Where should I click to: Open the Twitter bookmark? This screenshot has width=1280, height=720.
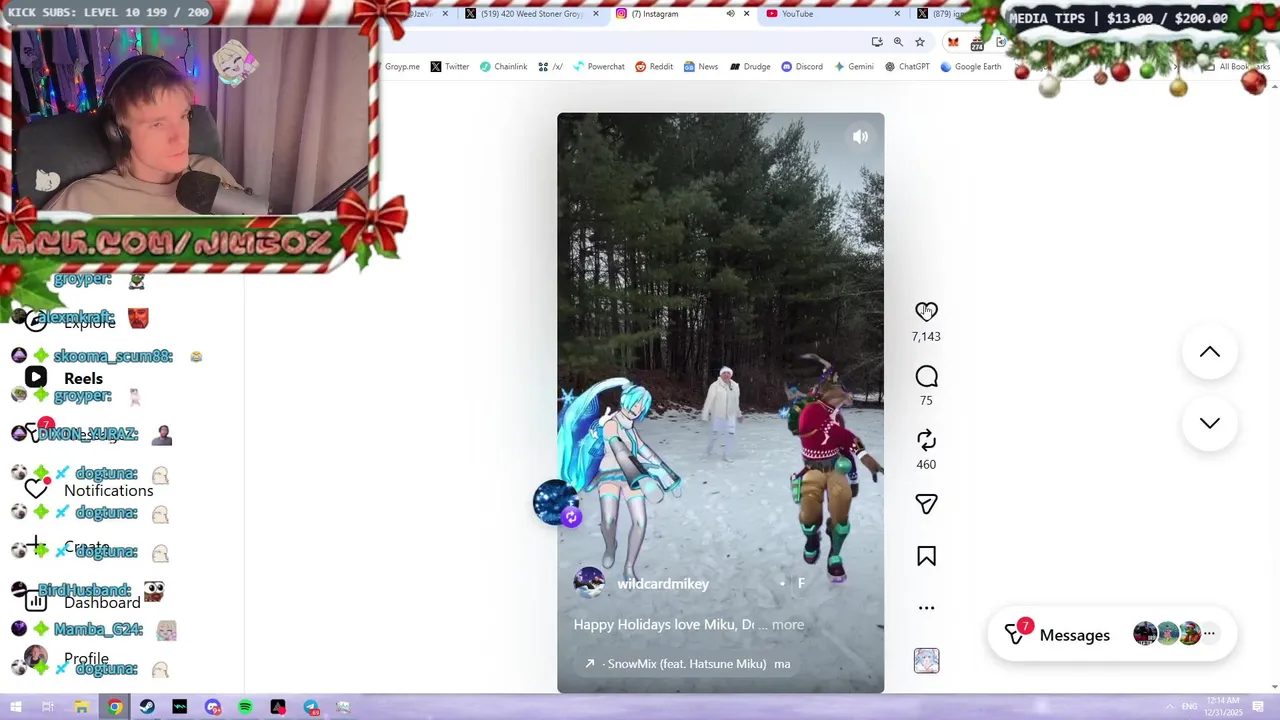pos(450,67)
